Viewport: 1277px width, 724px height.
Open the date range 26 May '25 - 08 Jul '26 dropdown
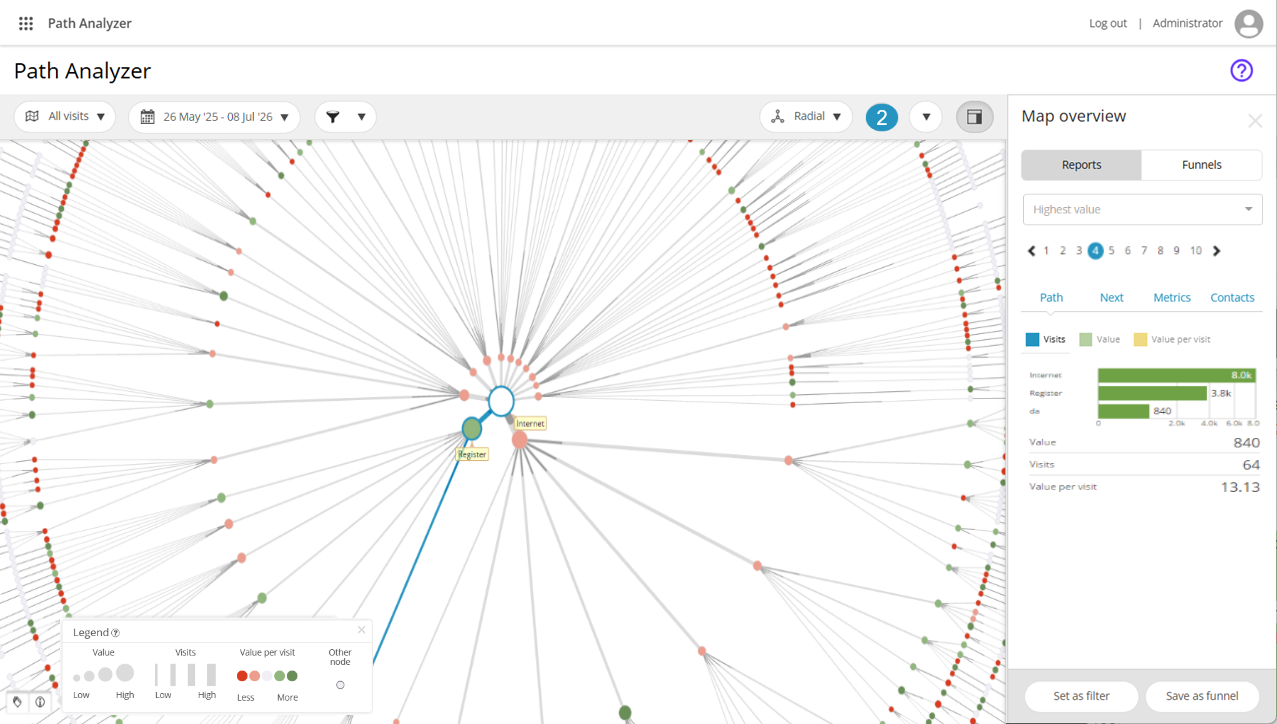215,117
